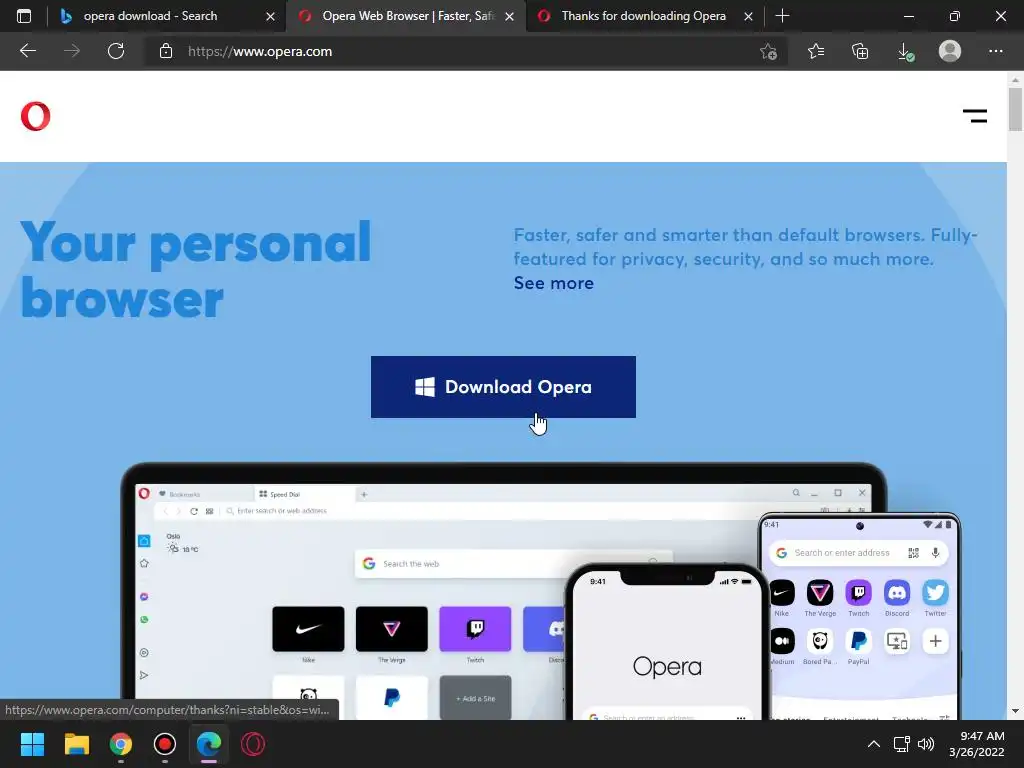Open the hamburger menu on Opera site

(x=974, y=116)
